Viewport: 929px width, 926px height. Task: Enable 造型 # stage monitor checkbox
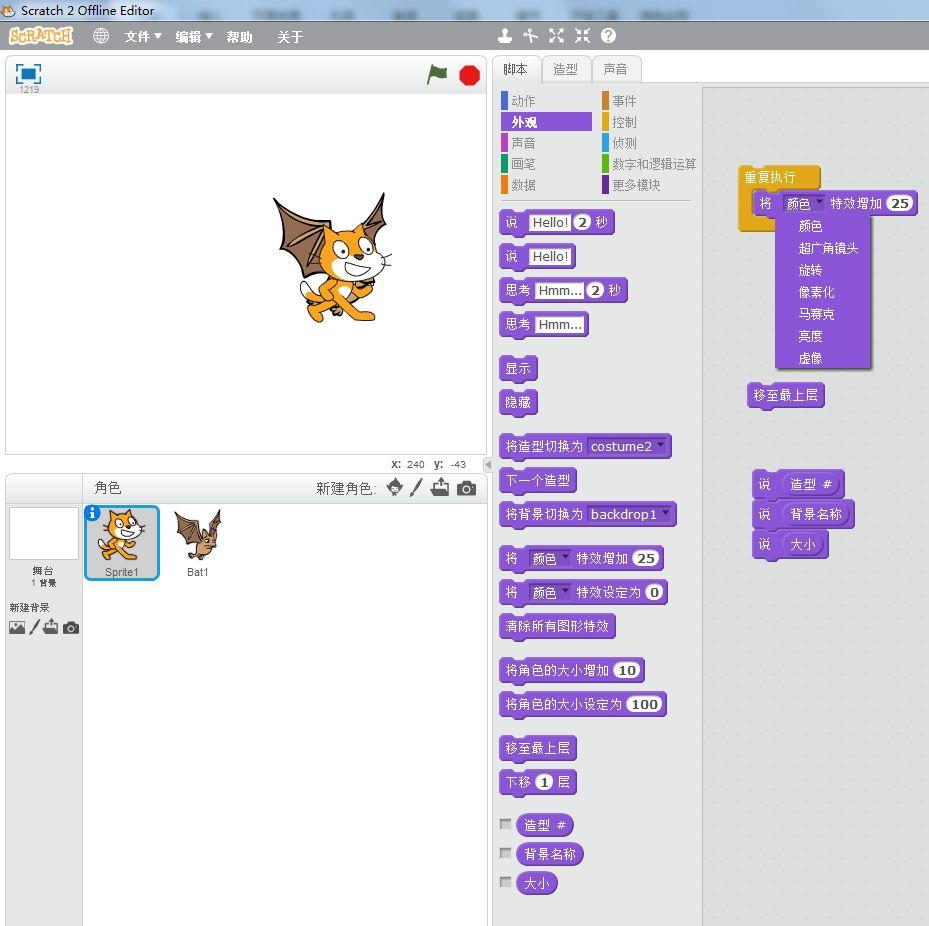click(505, 824)
